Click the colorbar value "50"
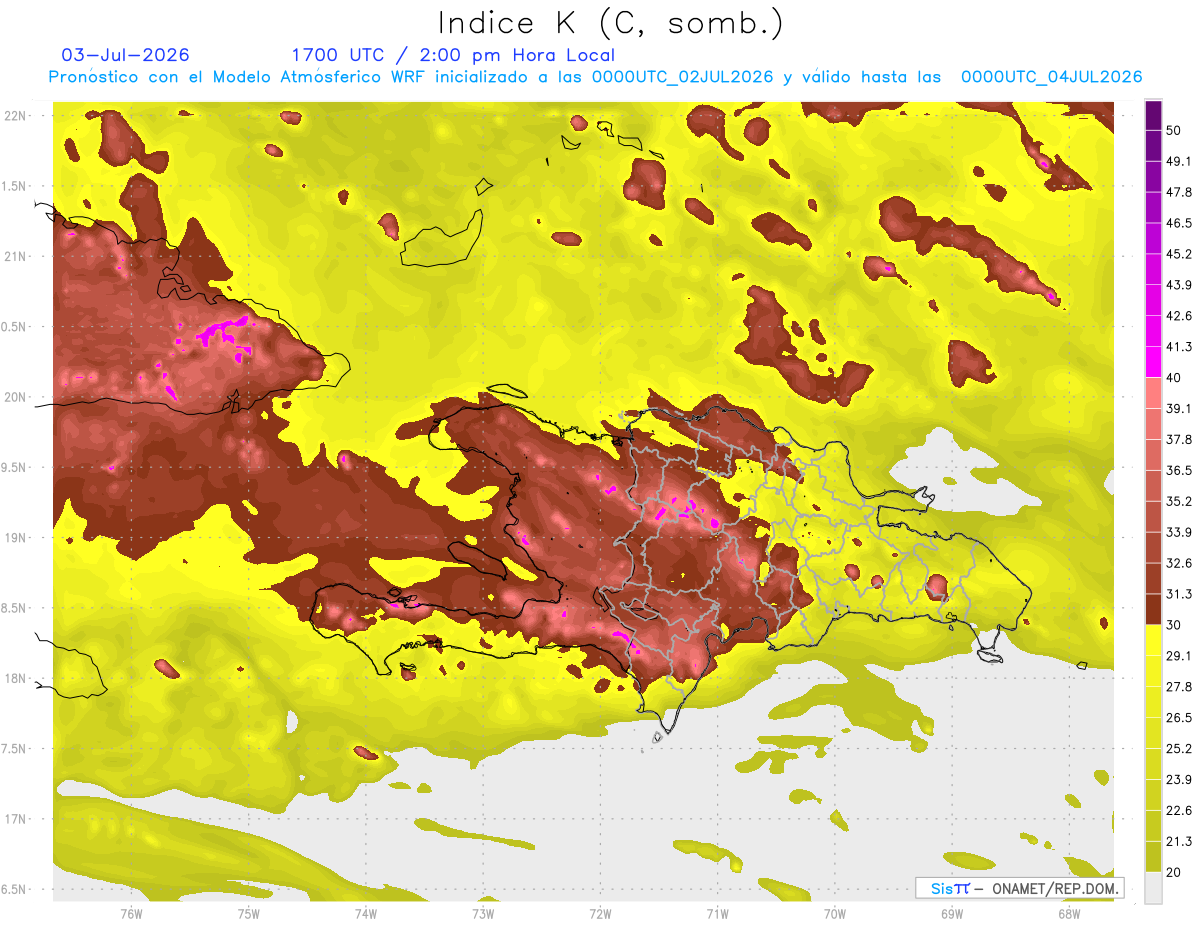 click(x=1175, y=130)
